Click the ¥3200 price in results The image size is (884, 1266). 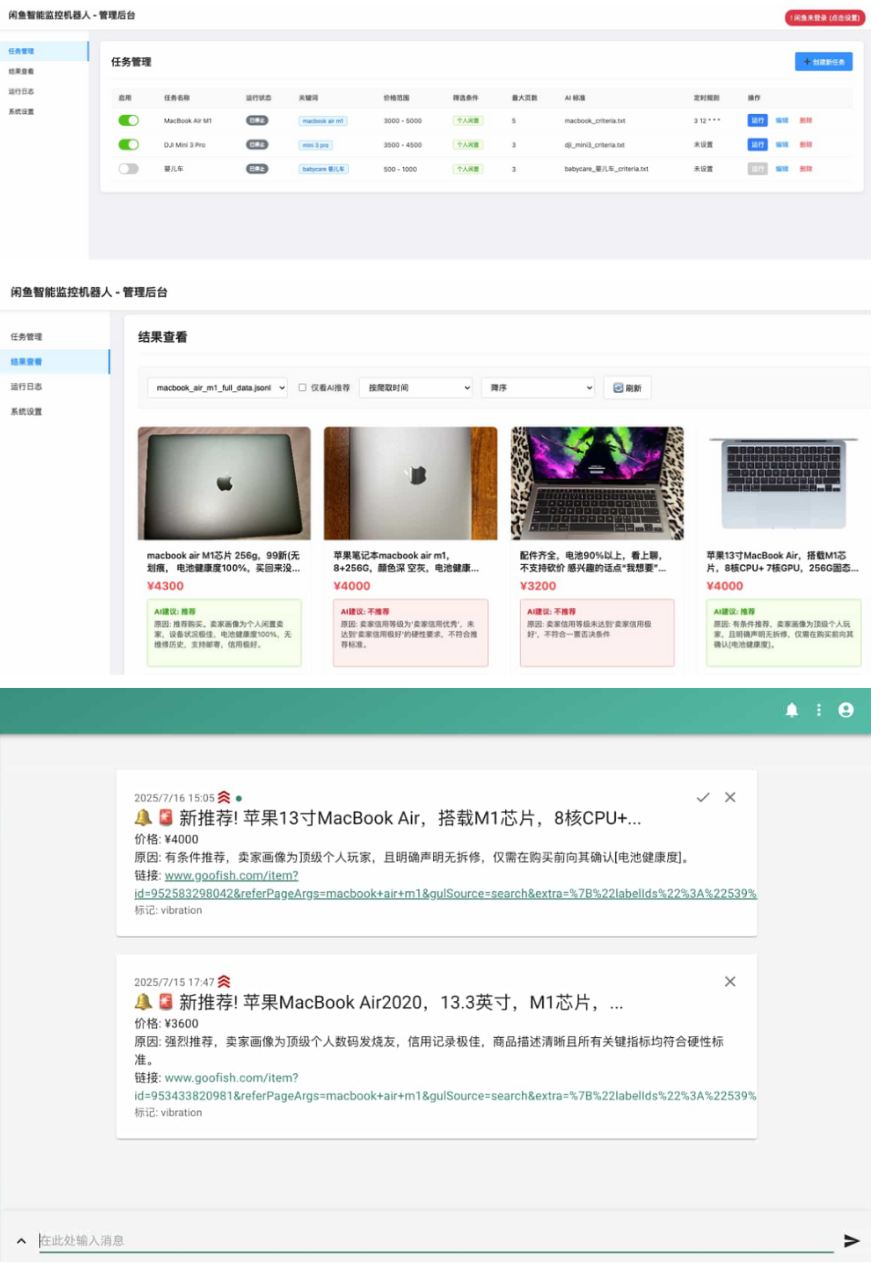538,586
